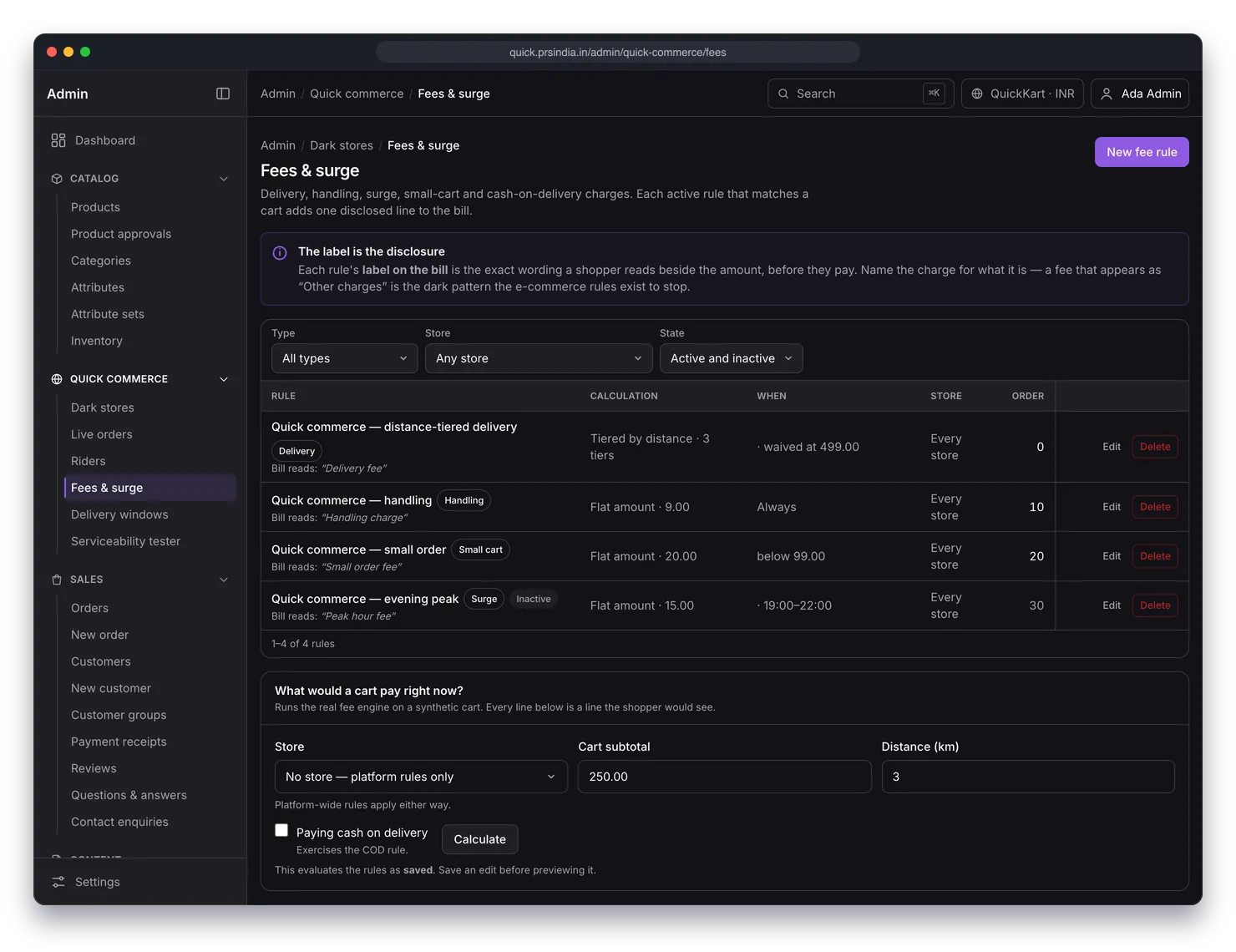
Task: Click Admin breadcrumb in top bar
Action: click(x=278, y=94)
